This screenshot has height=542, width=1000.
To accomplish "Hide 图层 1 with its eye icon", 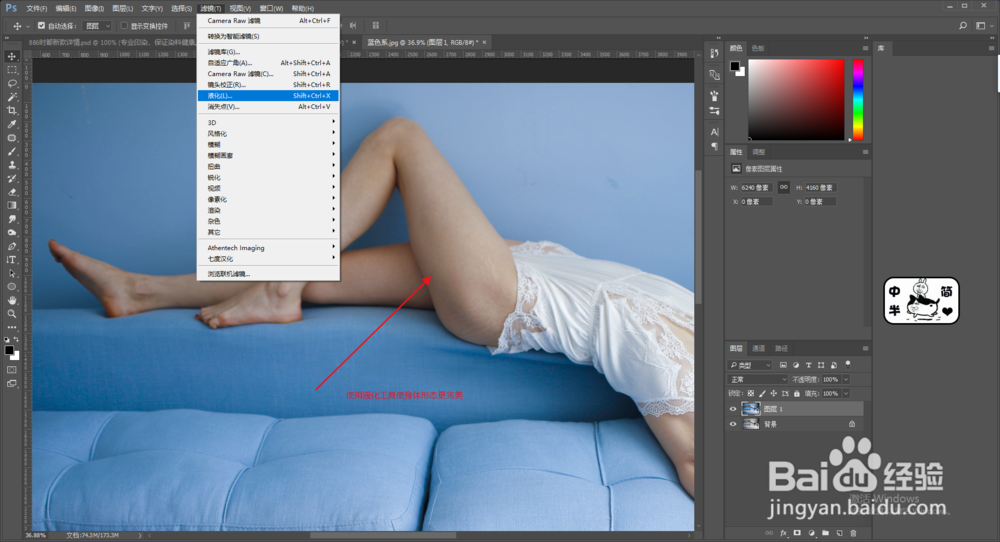I will coord(733,409).
